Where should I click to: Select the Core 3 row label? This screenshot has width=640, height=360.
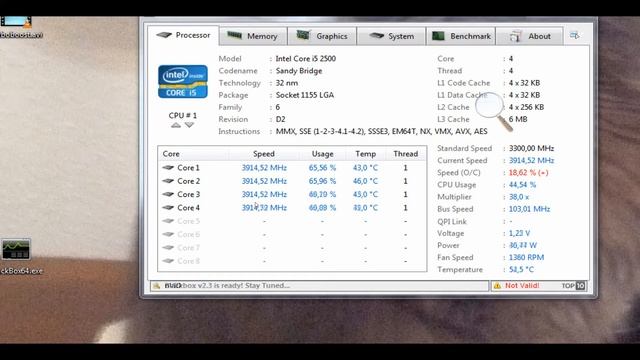(x=188, y=194)
